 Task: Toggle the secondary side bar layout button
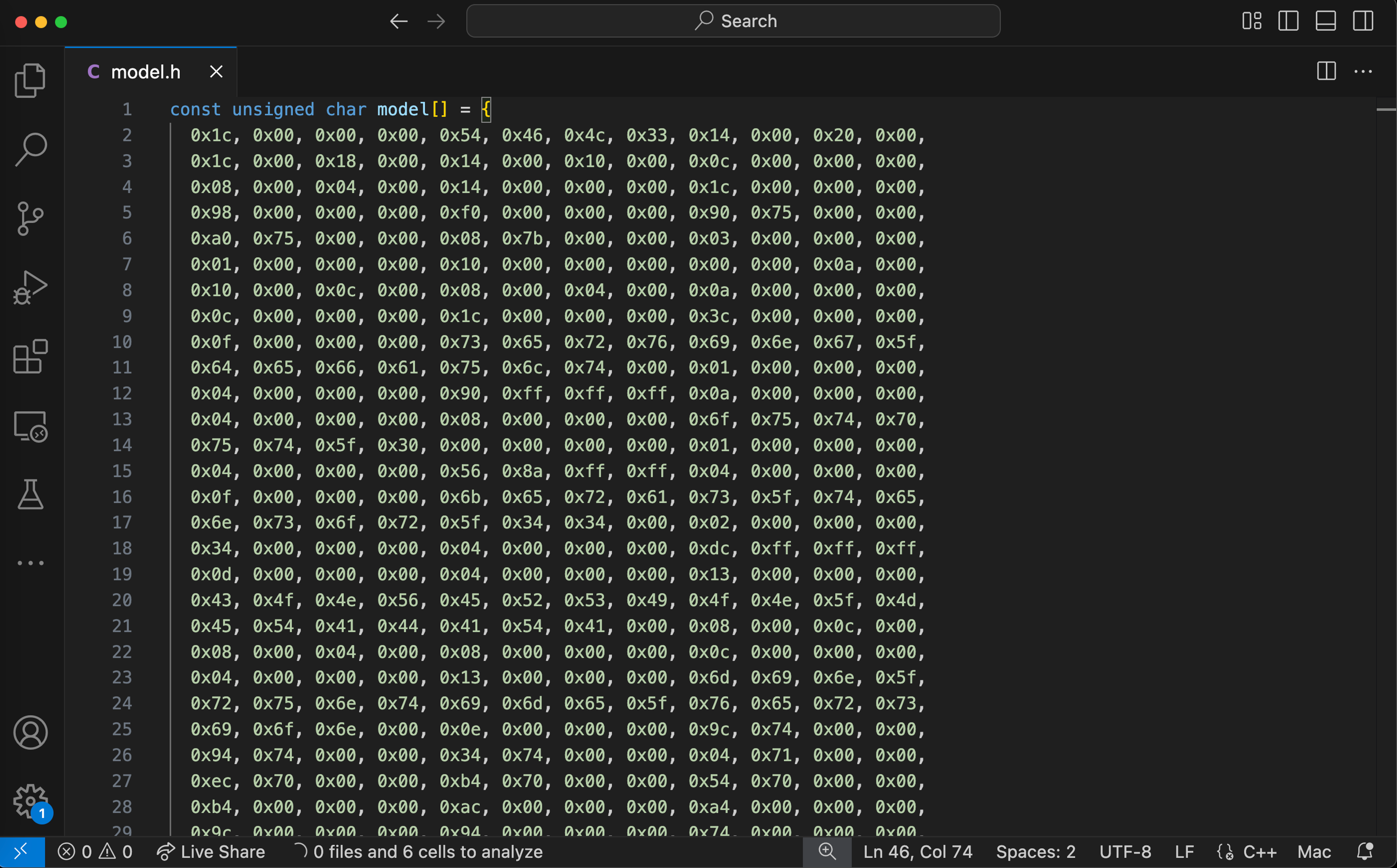tap(1362, 21)
